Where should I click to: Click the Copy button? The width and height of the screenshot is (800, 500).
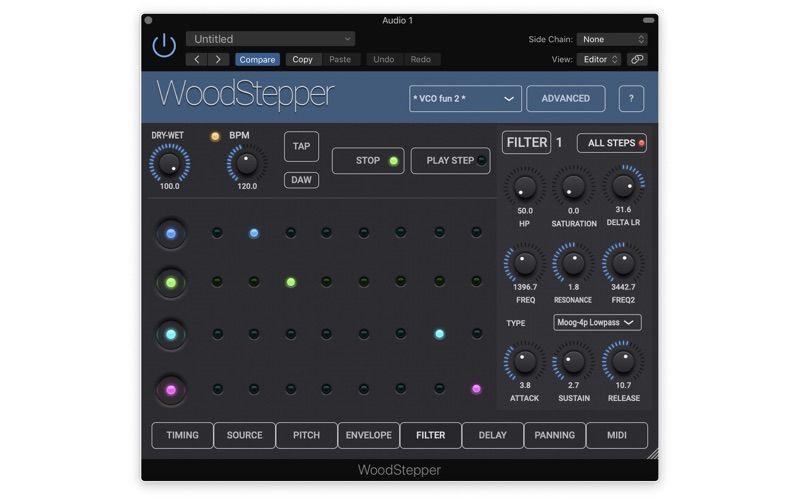[x=302, y=60]
